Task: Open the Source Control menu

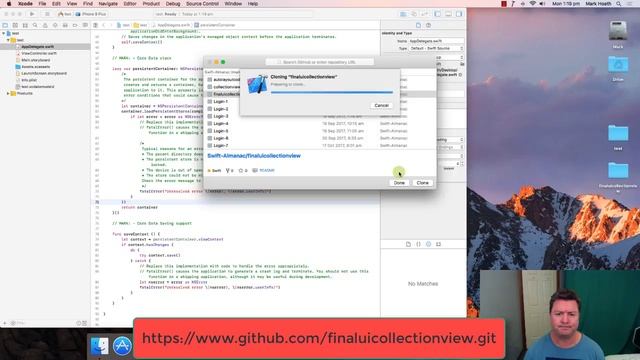Action: pyautogui.click(x=202, y=4)
